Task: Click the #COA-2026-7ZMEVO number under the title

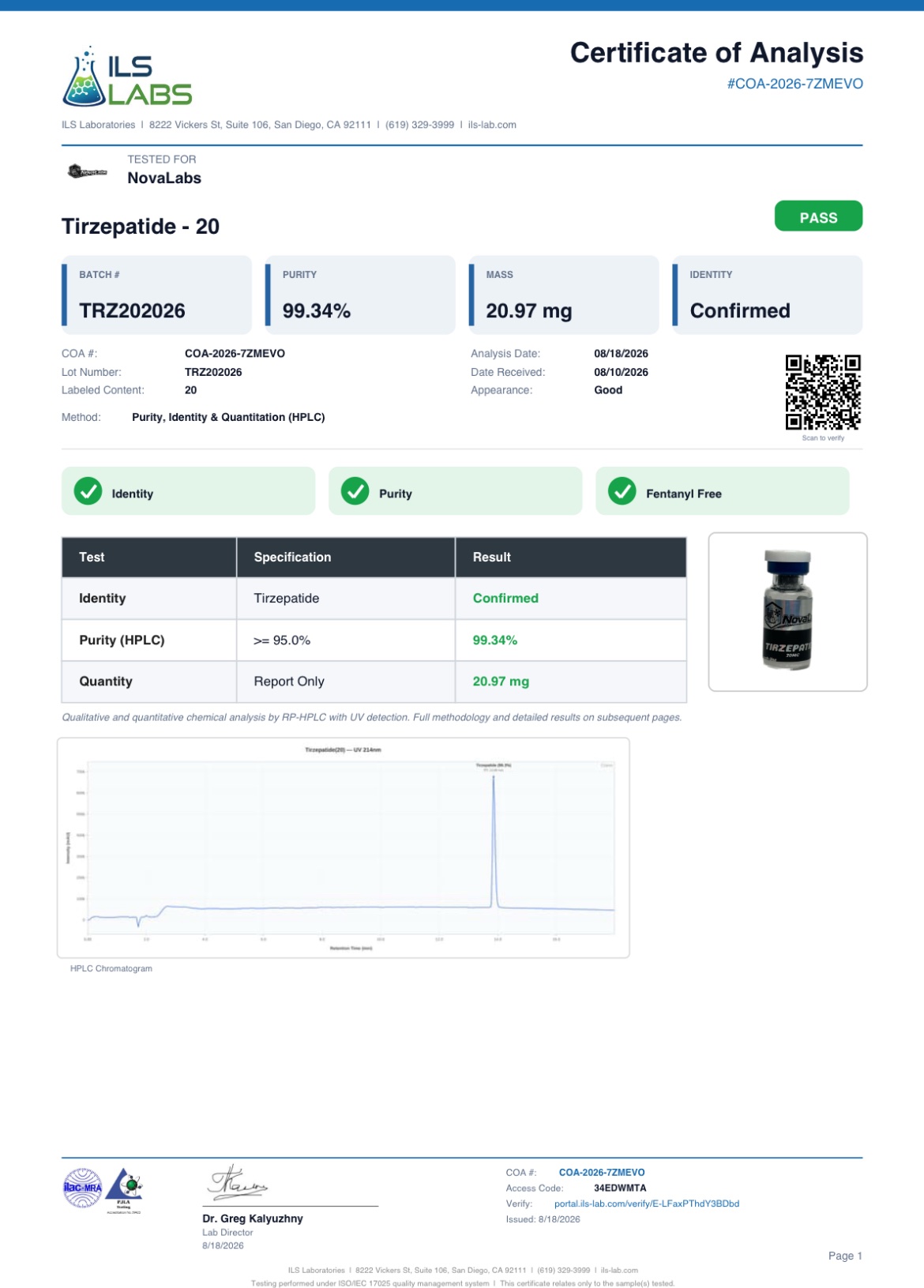Action: (794, 84)
